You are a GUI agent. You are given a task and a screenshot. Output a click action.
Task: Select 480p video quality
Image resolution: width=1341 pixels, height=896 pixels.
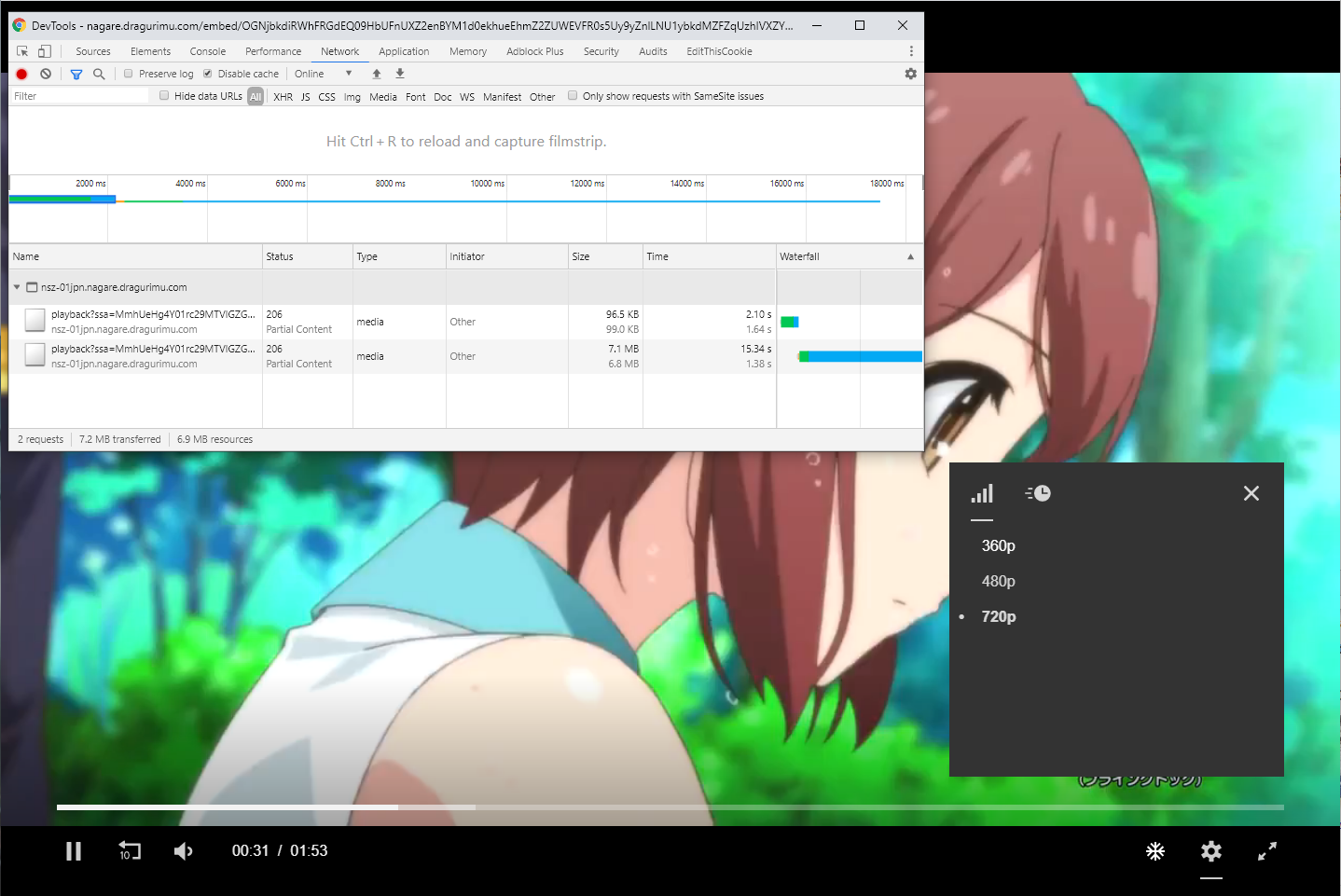coord(999,581)
